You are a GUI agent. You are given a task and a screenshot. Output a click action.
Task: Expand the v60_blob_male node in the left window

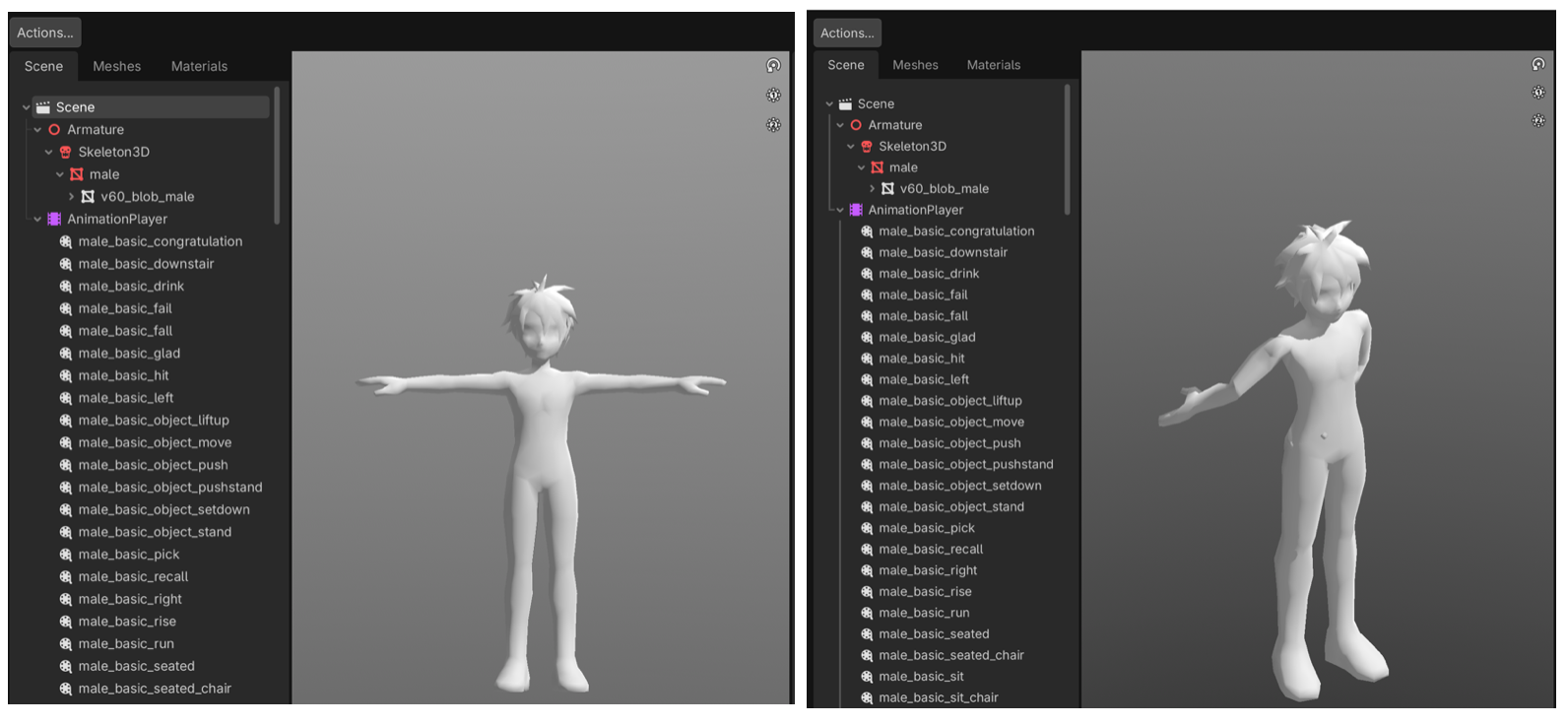pyautogui.click(x=71, y=197)
